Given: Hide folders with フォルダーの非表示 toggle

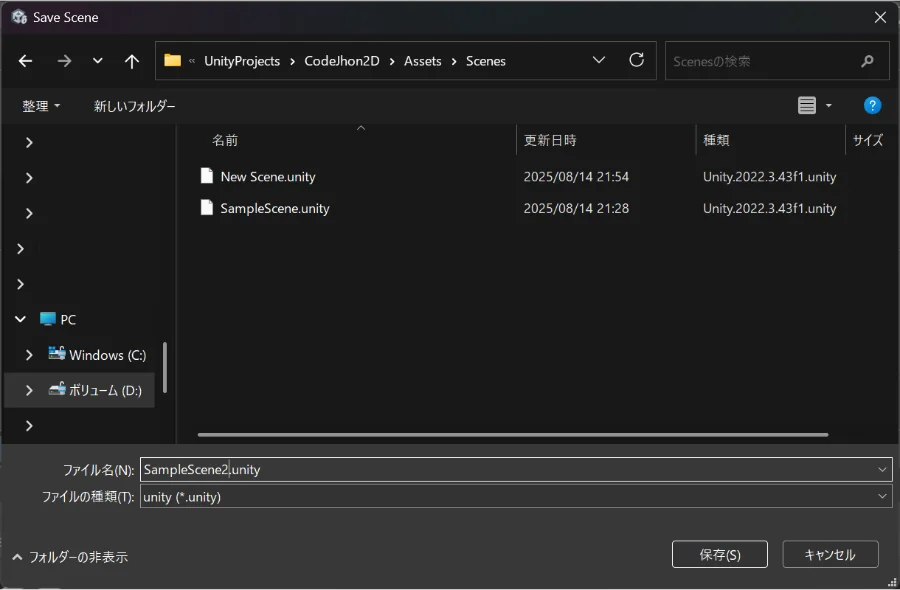Looking at the screenshot, I should [70, 557].
